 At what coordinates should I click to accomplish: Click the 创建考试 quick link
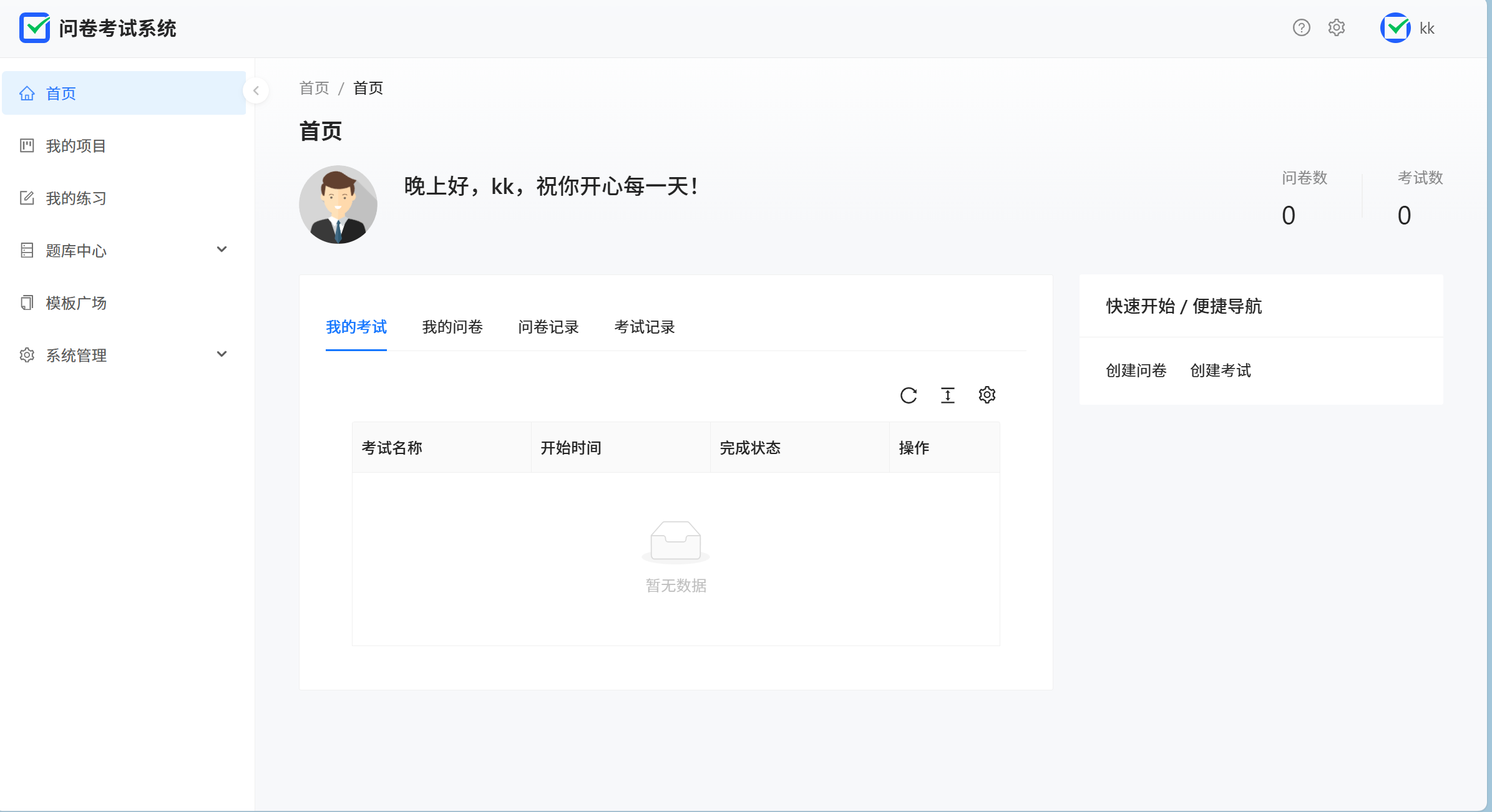point(1220,371)
